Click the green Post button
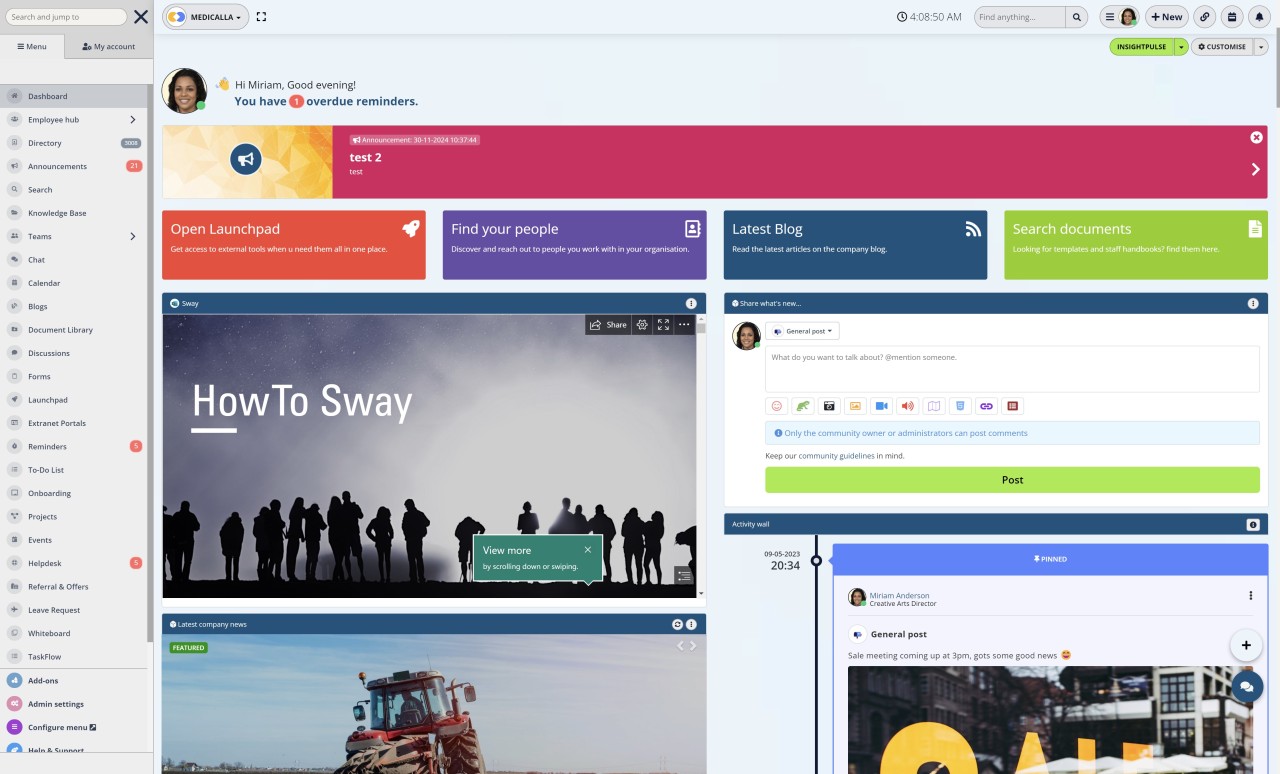Viewport: 1280px width, 774px height. [1012, 480]
